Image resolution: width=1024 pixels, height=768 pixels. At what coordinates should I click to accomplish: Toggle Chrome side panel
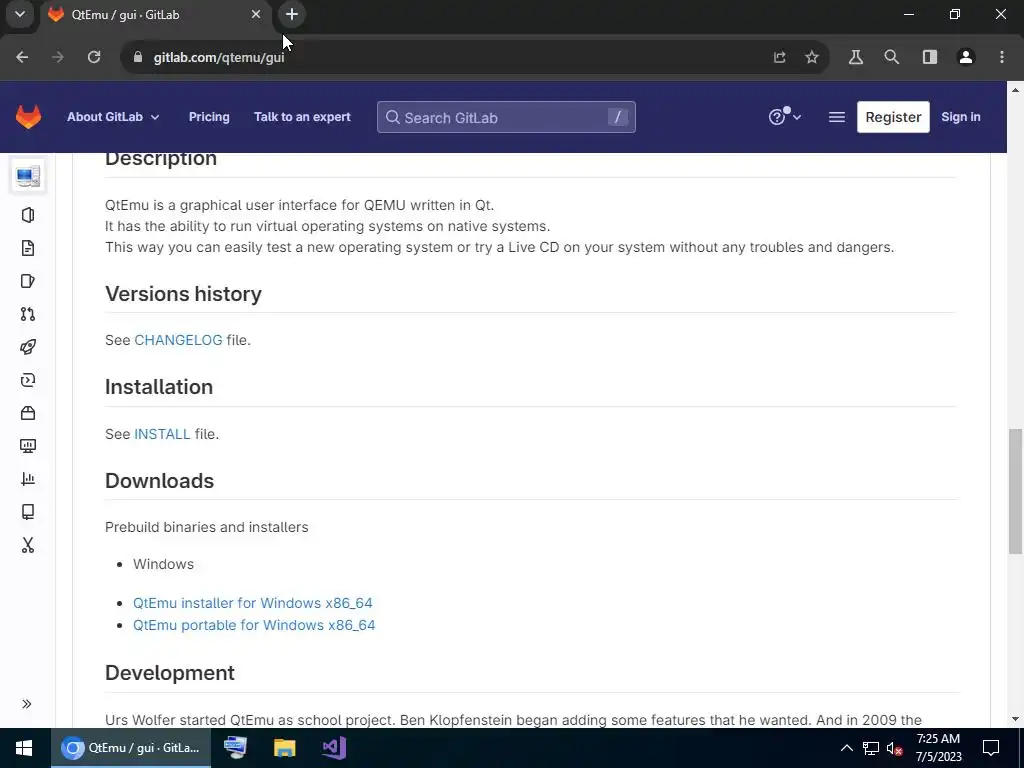click(x=930, y=57)
